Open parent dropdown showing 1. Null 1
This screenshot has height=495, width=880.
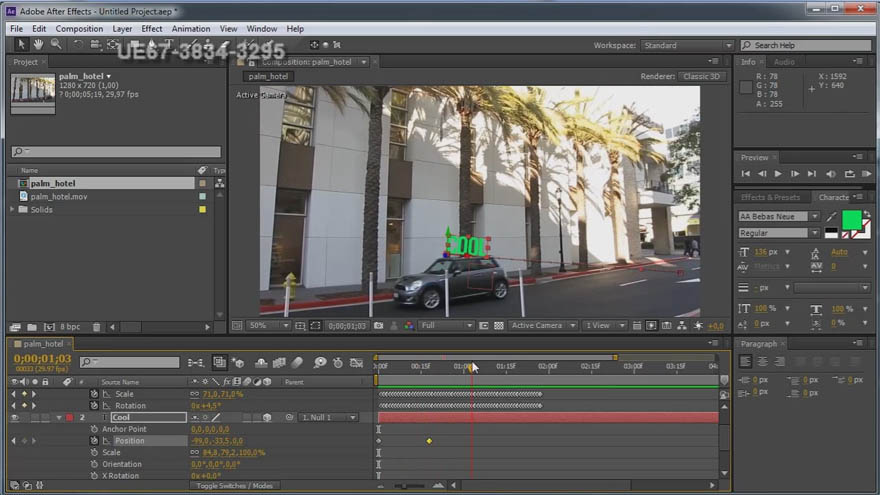coord(328,418)
